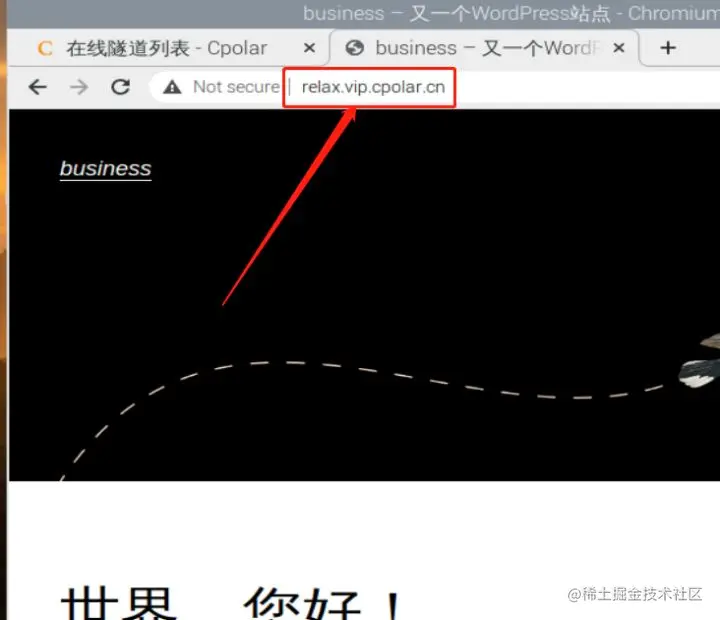
Task: Click the browser forward arrow
Action: tap(79, 87)
